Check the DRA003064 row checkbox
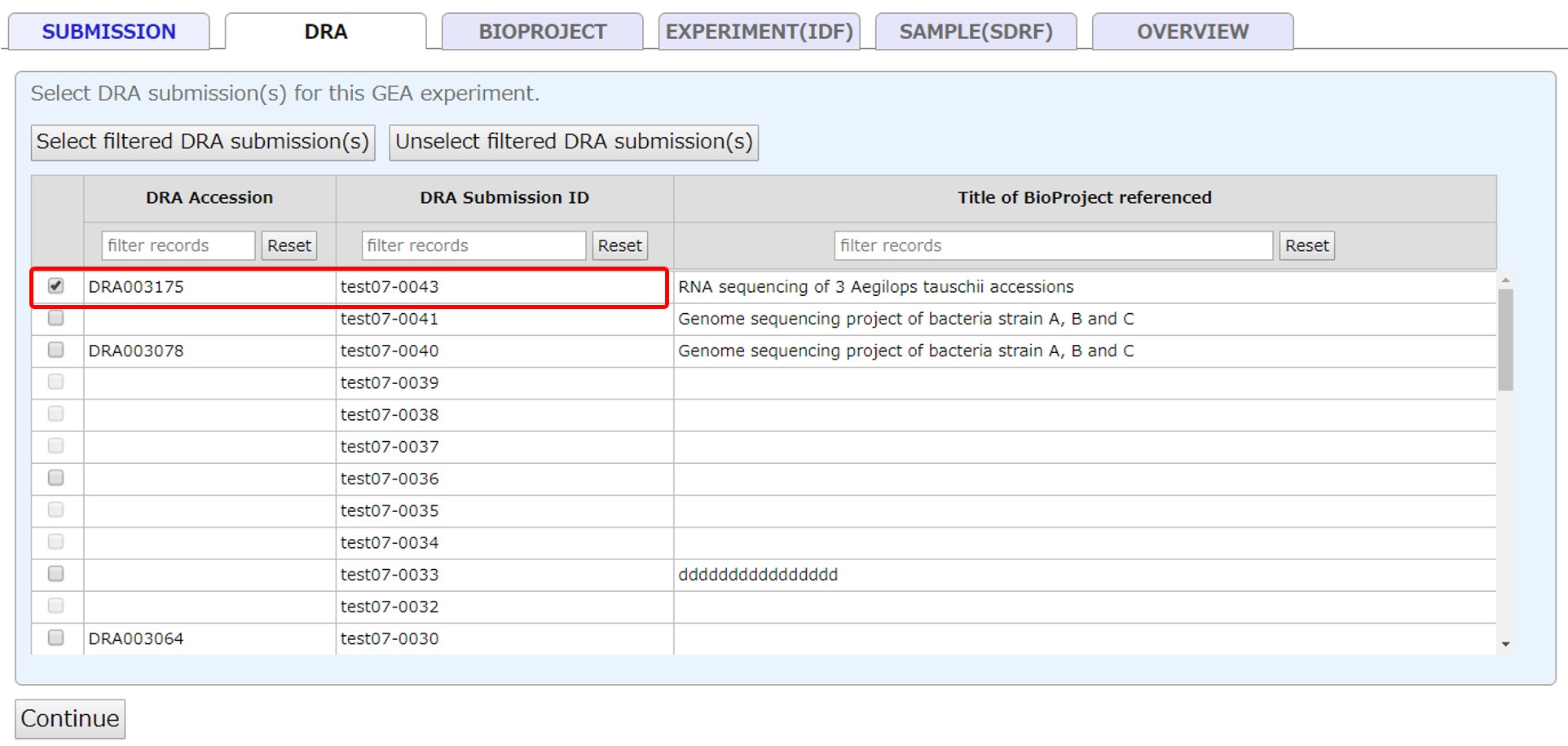Screen dimensions: 1568x746 [55, 638]
